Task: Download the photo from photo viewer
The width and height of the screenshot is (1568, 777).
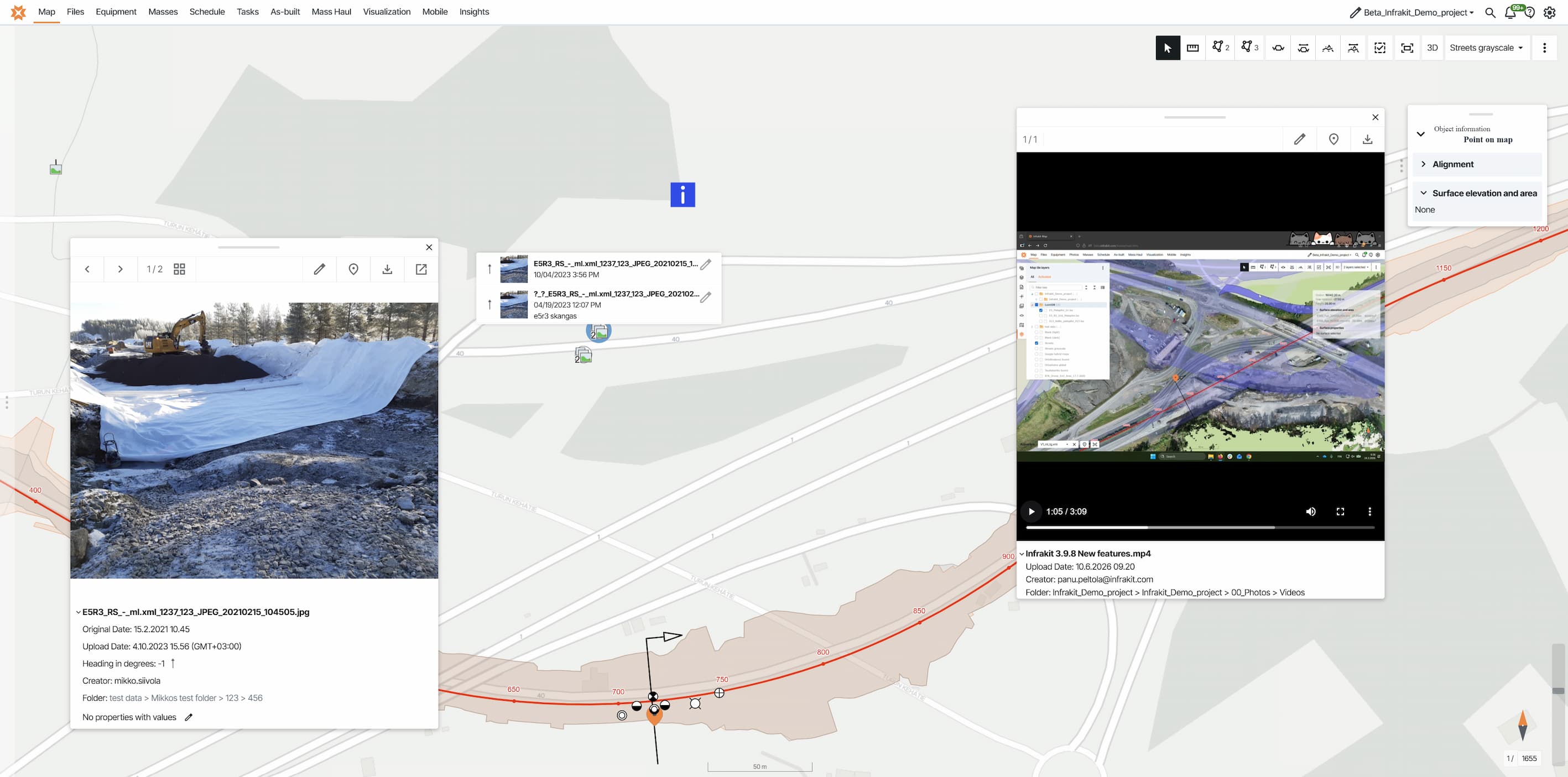Action: [387, 269]
